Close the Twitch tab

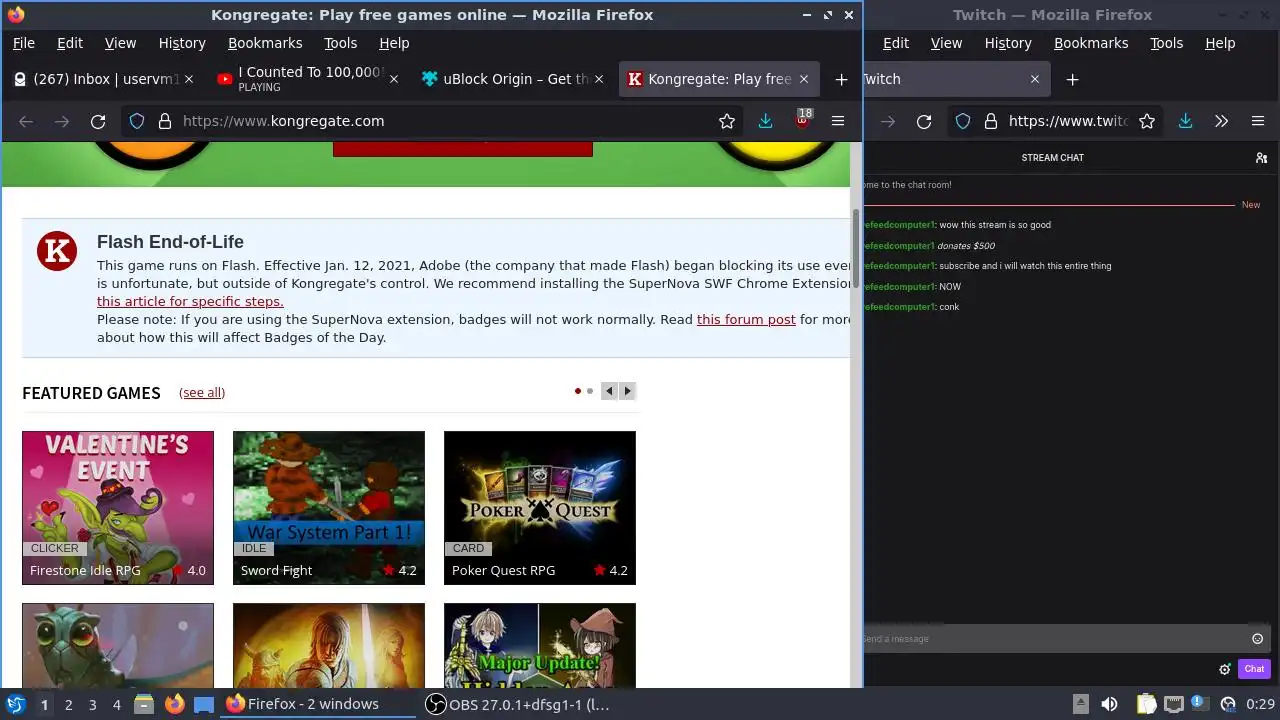(1035, 79)
